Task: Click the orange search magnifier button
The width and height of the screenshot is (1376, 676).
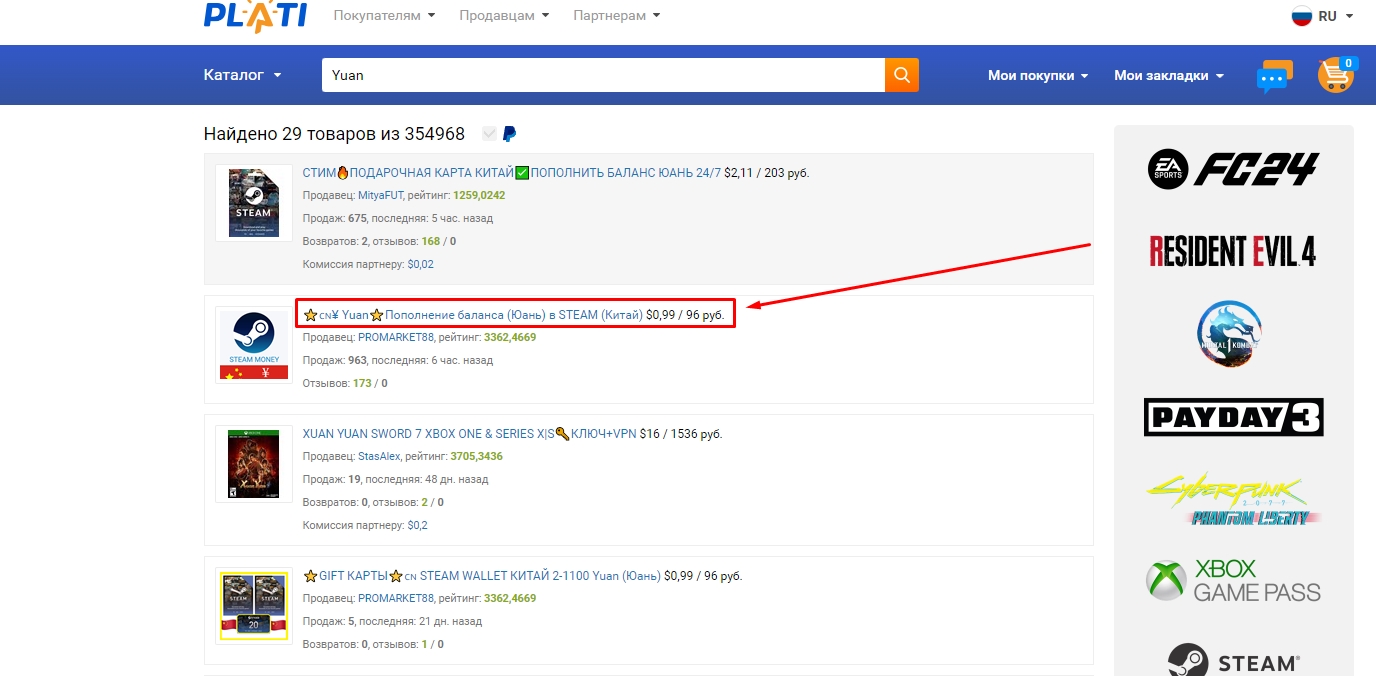Action: point(902,75)
